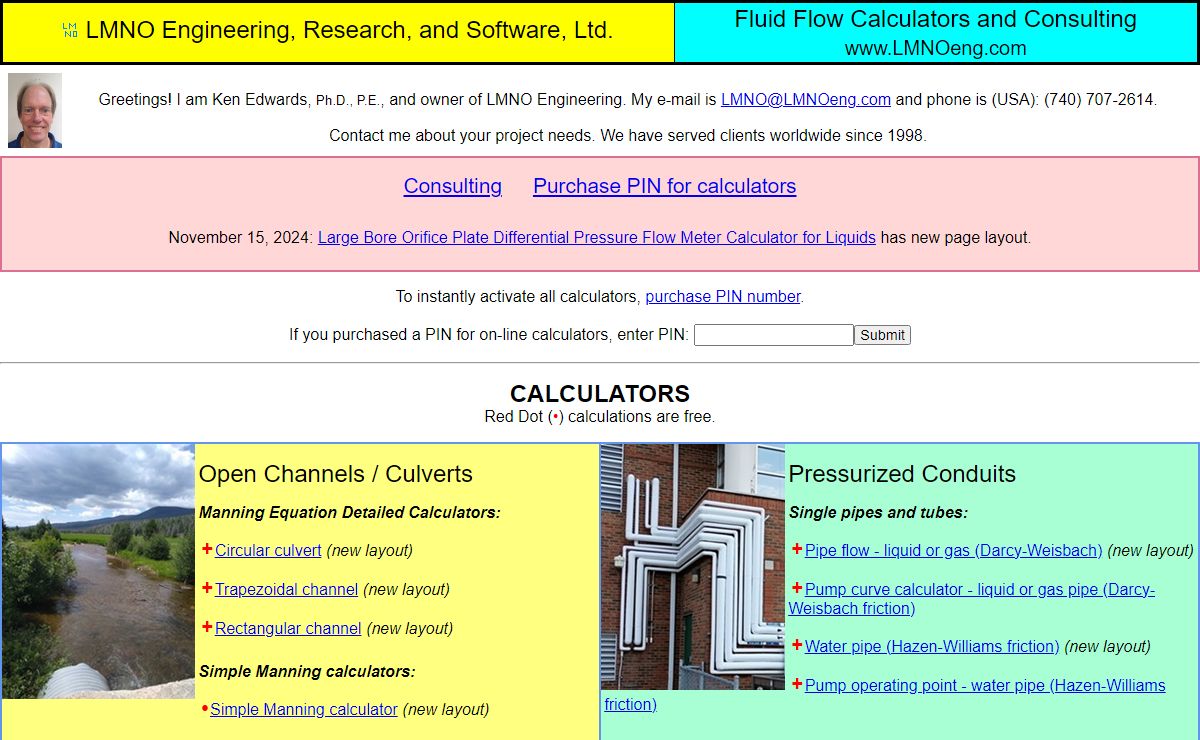The height and width of the screenshot is (740, 1200).
Task: Click Ken Edwards portrait photo
Action: [x=35, y=110]
